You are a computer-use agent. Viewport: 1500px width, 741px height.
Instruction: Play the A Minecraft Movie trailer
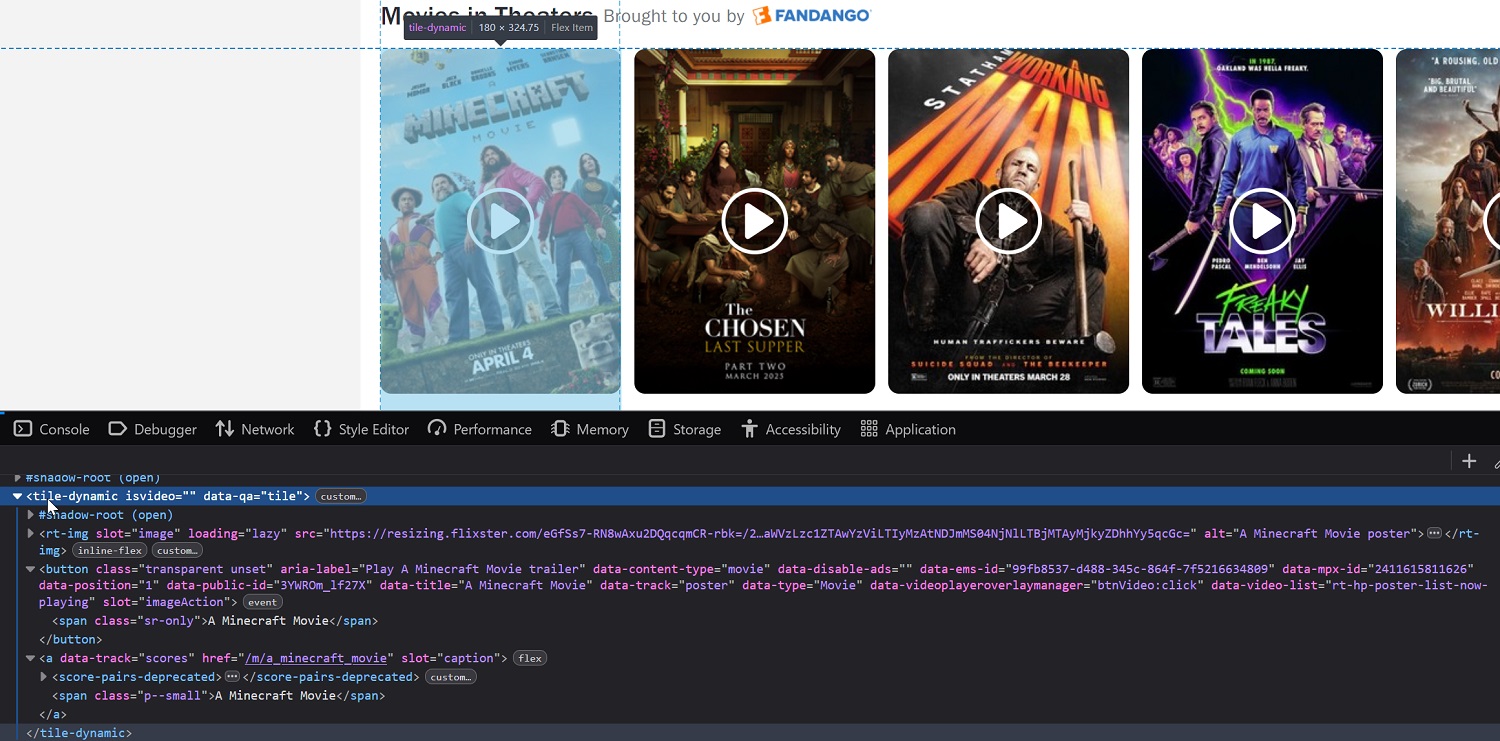pyautogui.click(x=500, y=221)
